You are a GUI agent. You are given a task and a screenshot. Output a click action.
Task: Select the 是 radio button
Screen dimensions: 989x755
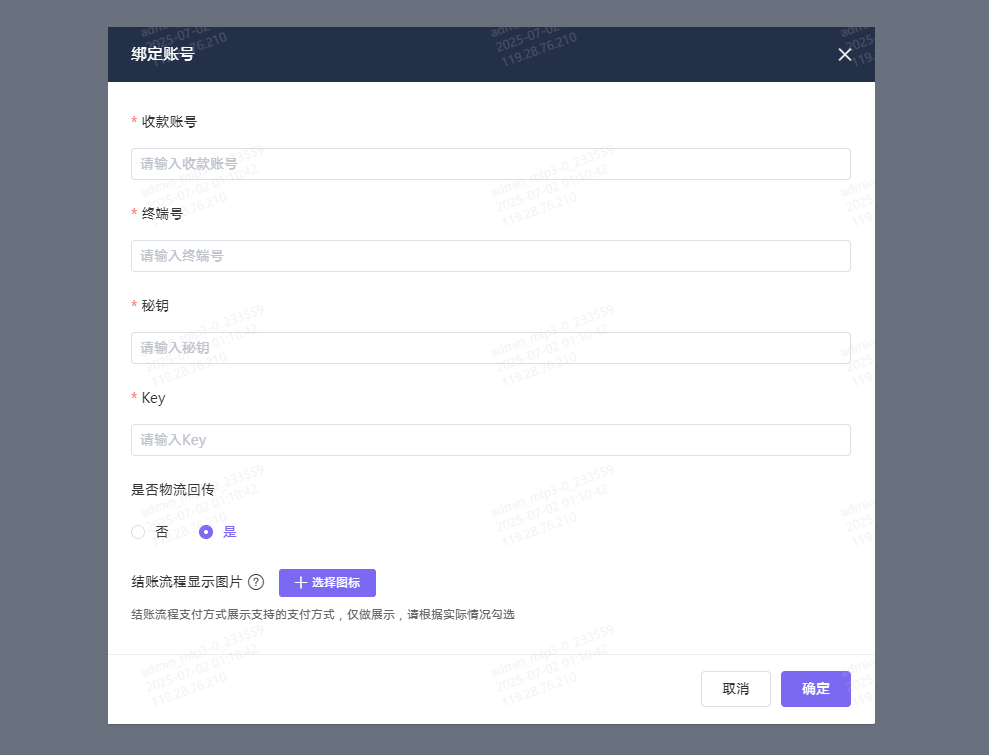[206, 532]
